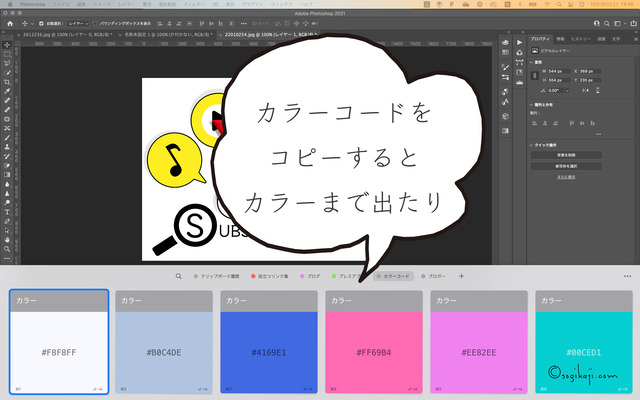Select the Zoom tool in toolbox

click(7, 249)
